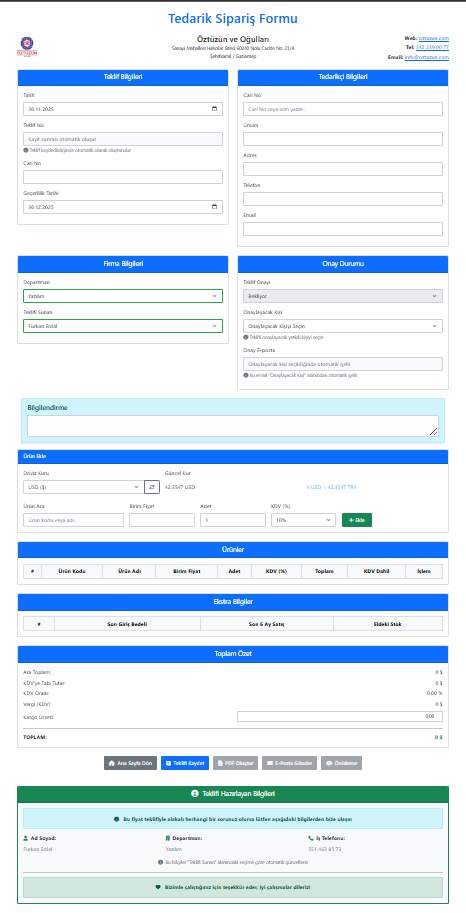Refresh the exchange rate with the reload icon
This screenshot has width=466, height=913.
pos(151,487)
